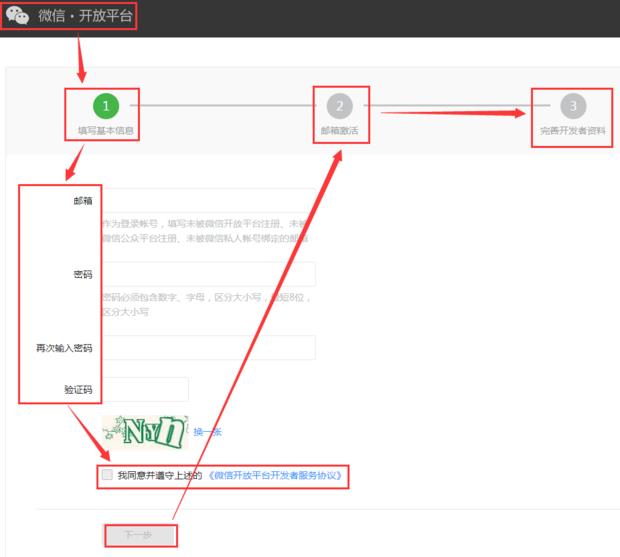The image size is (620, 557).
Task: Open 《微信开放平台开发者服务协议》 link
Action: 275,475
